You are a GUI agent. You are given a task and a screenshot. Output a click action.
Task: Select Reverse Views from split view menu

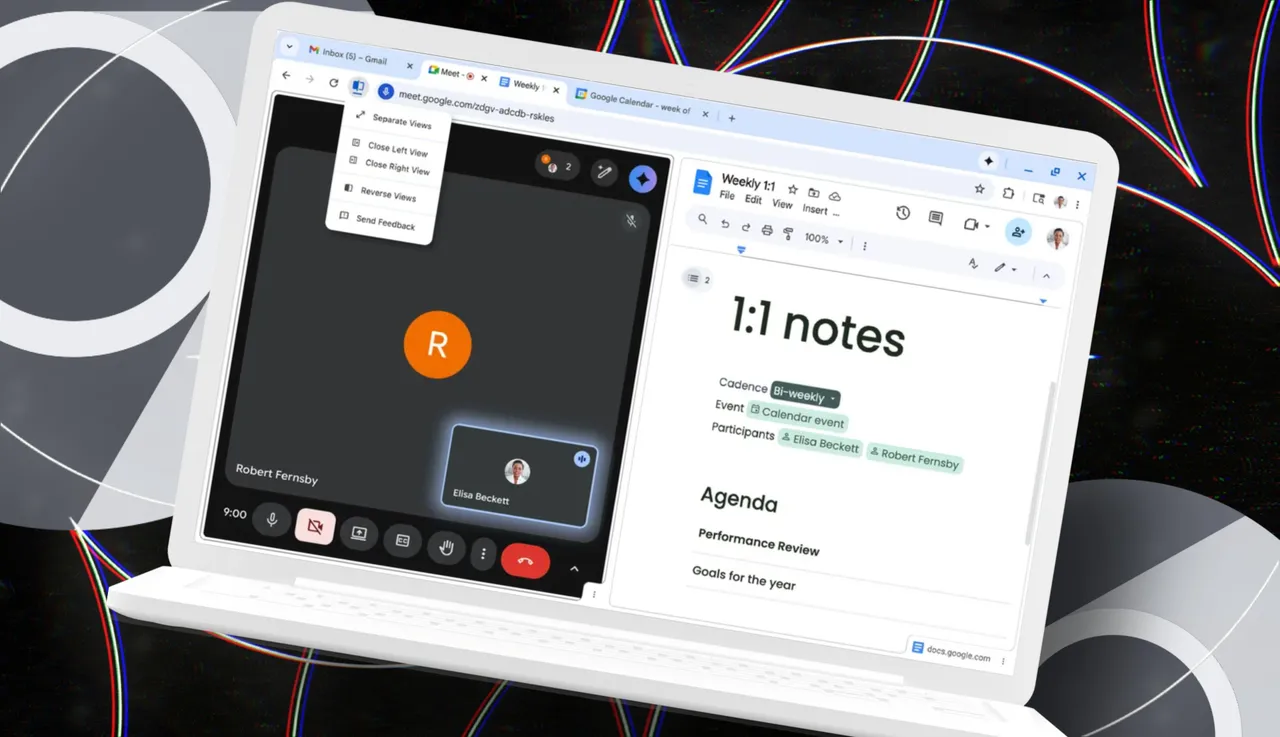pyautogui.click(x=387, y=195)
